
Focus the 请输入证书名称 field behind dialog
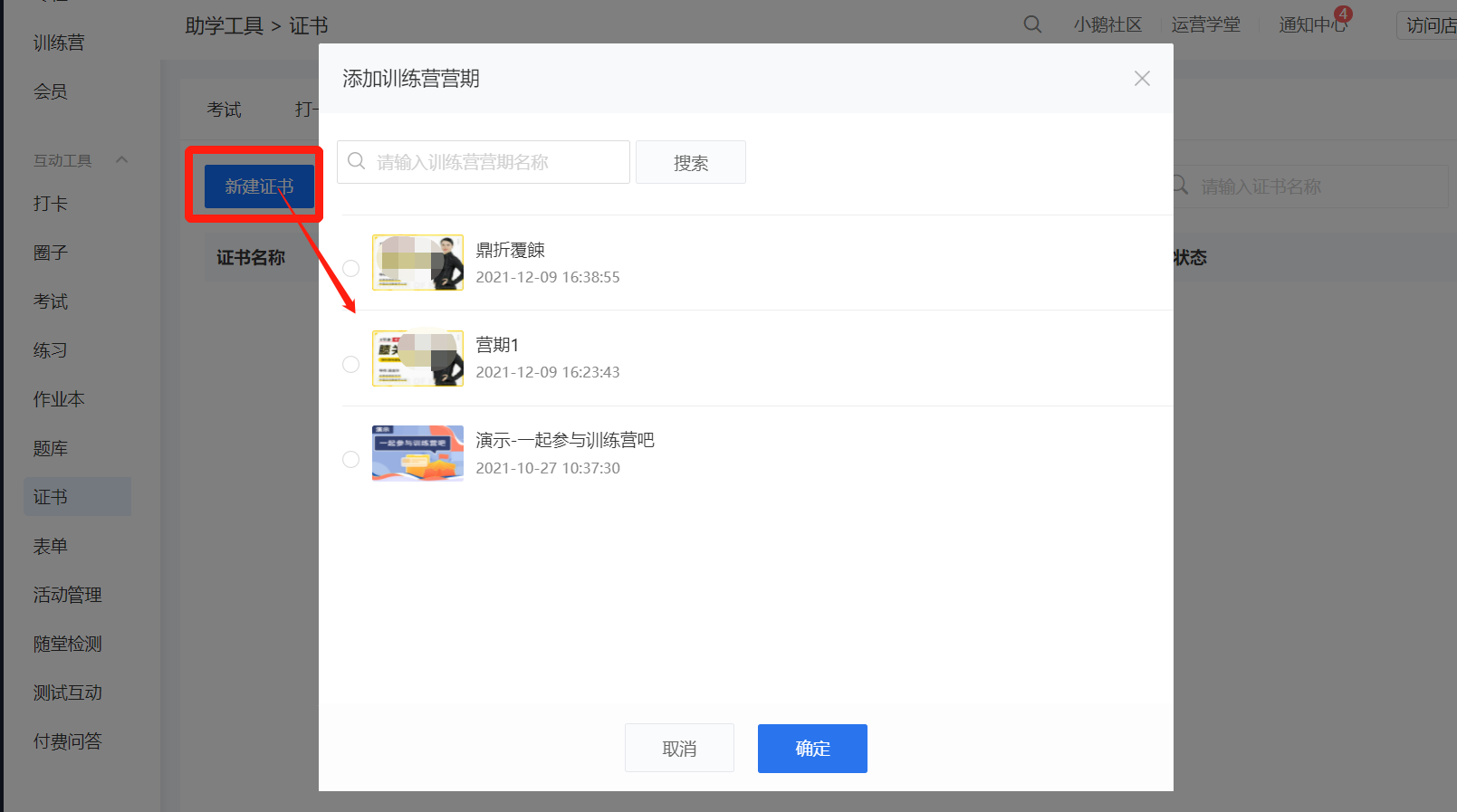[x=1311, y=186]
